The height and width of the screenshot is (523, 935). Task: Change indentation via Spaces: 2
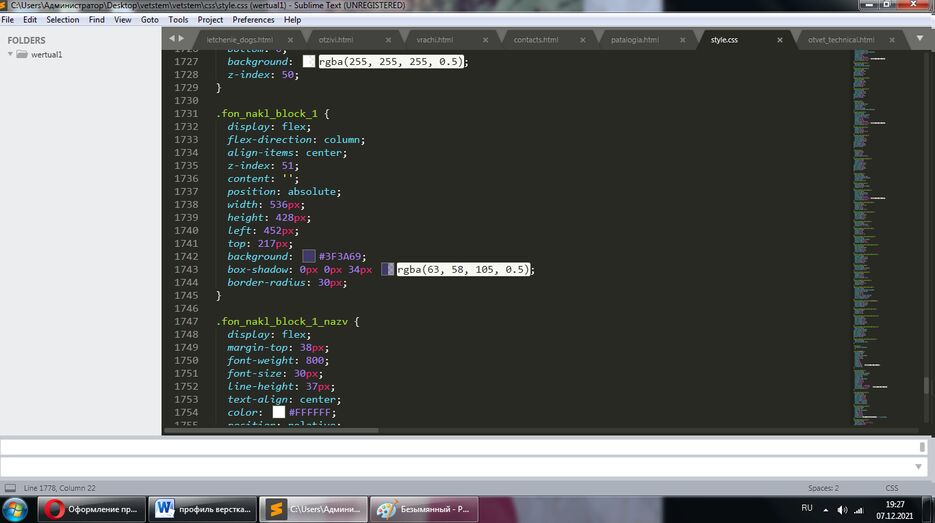[823, 488]
